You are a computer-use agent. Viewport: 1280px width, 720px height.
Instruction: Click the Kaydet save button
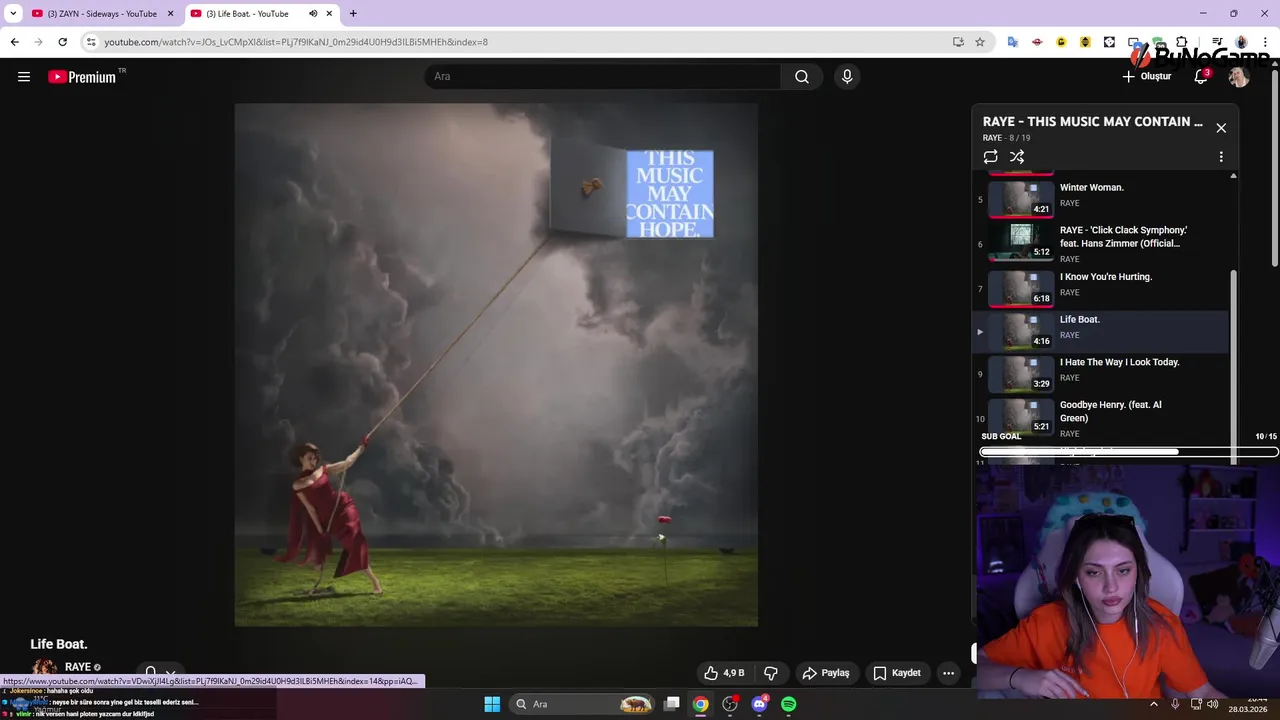pos(897,673)
